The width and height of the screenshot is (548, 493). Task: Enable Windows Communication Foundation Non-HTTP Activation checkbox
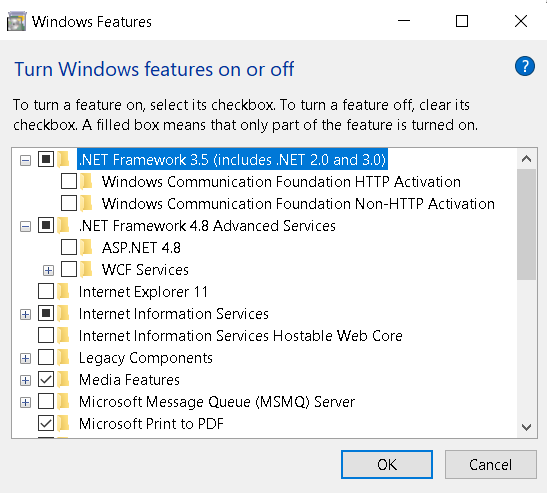coord(68,203)
